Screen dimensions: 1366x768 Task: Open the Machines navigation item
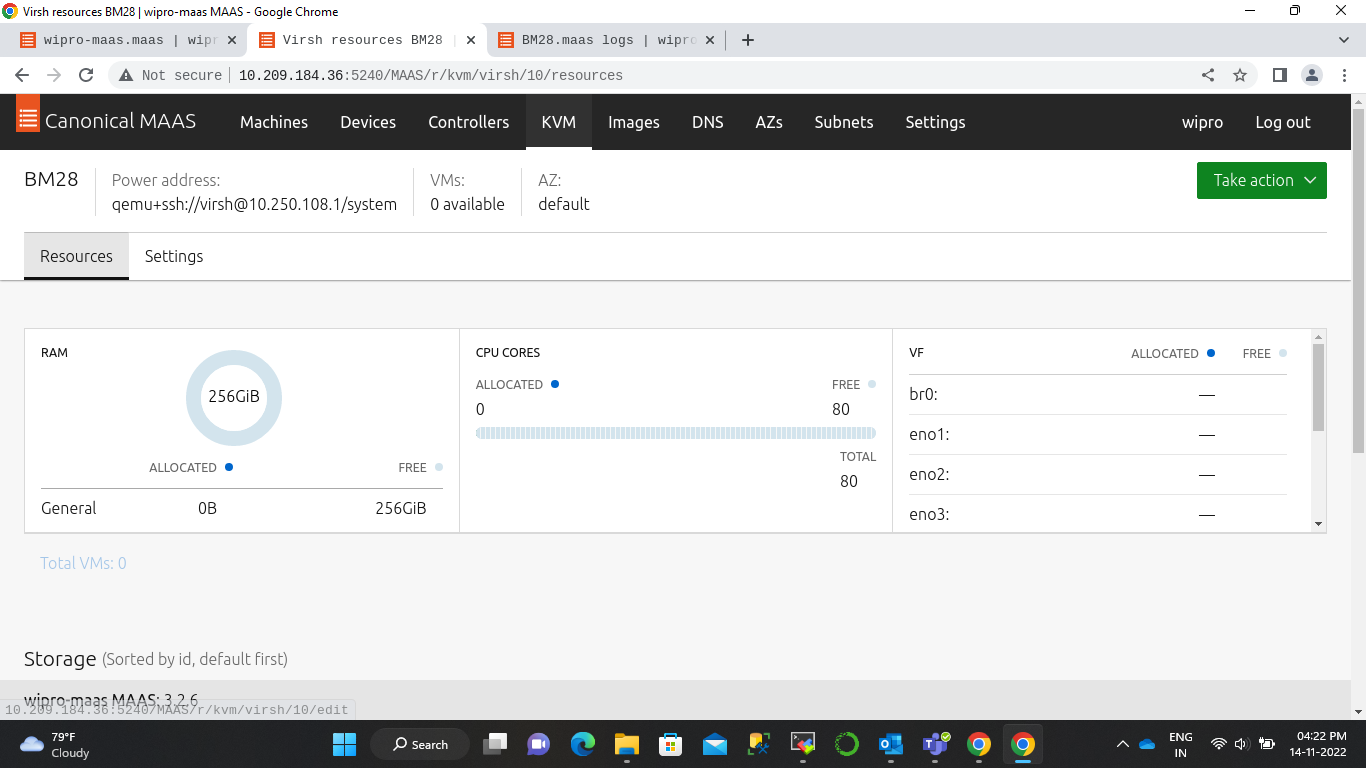pos(274,122)
